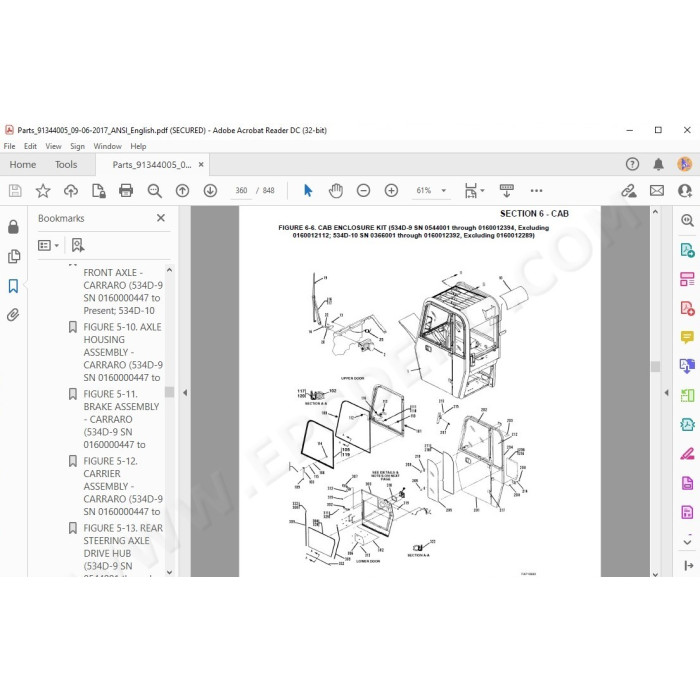Click the page number field 360
Image resolution: width=700 pixels, height=700 pixels.
coord(241,191)
